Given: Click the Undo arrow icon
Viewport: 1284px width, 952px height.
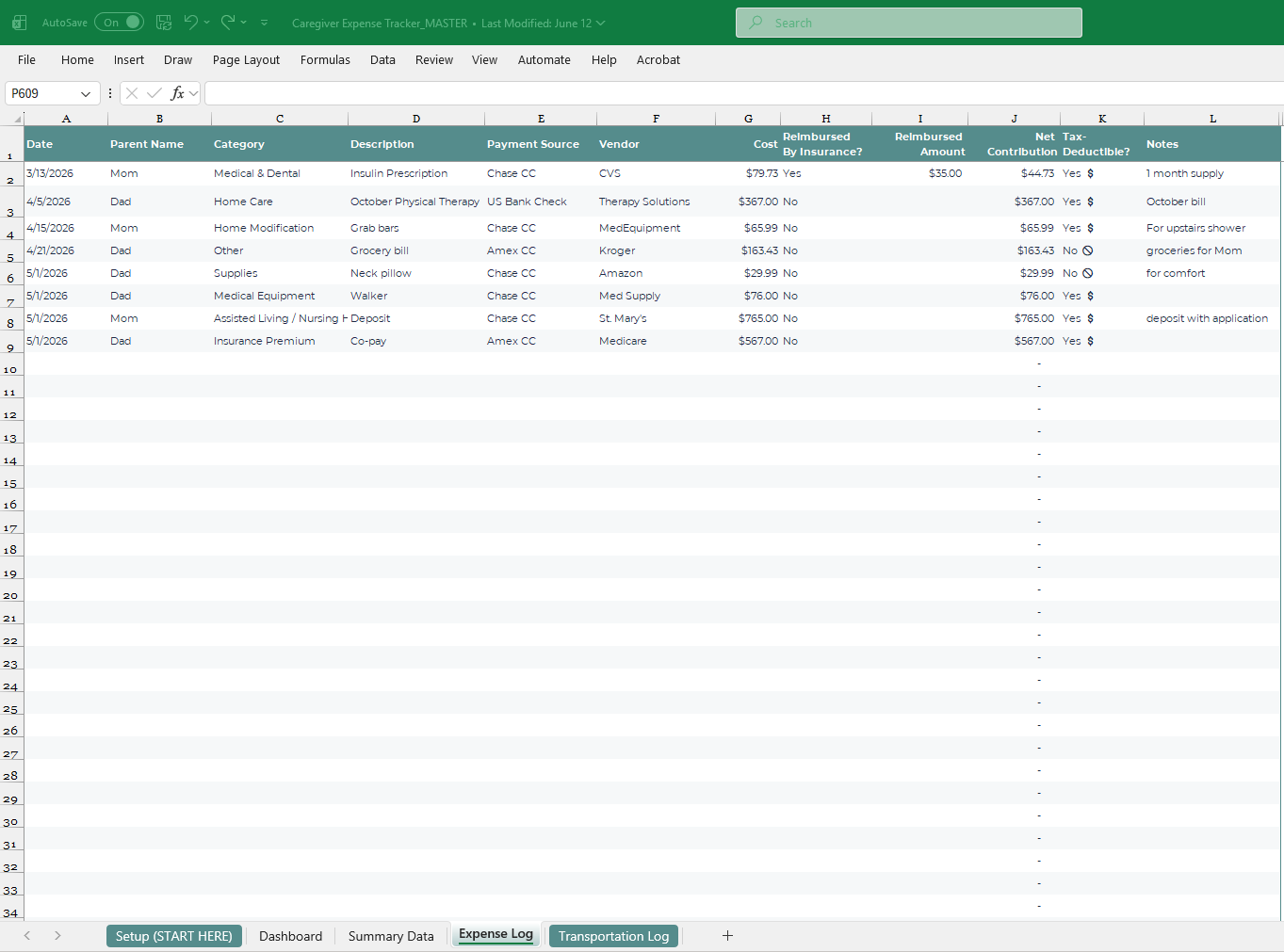Looking at the screenshot, I should [x=191, y=23].
